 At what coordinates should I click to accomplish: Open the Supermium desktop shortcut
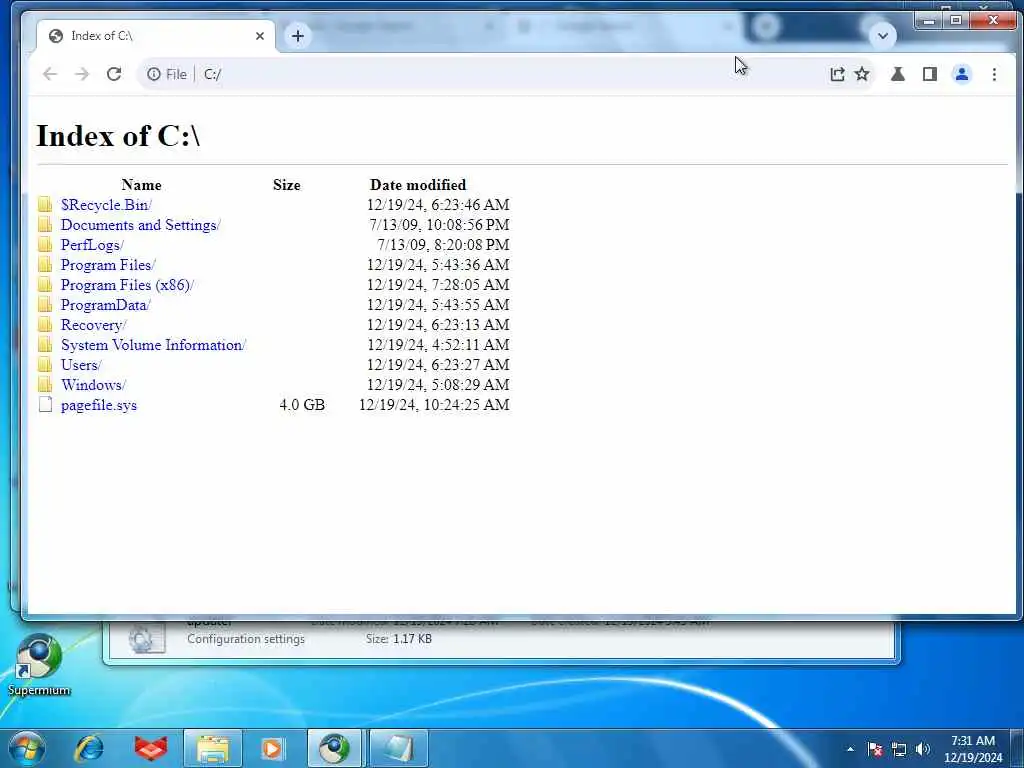pos(39,665)
